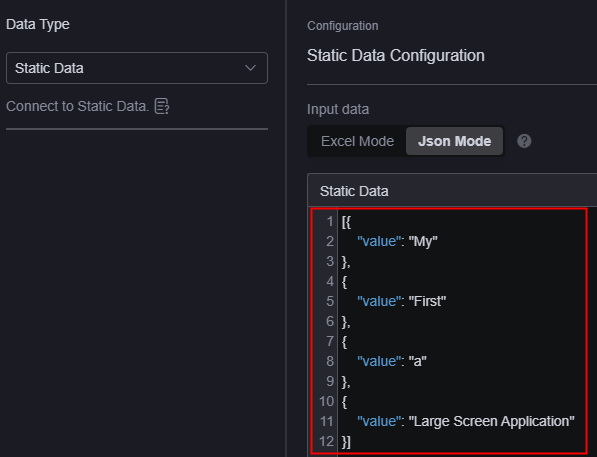Select Static Data in Data Type combo box
Image resolution: width=597 pixels, height=457 pixels.
137,68
